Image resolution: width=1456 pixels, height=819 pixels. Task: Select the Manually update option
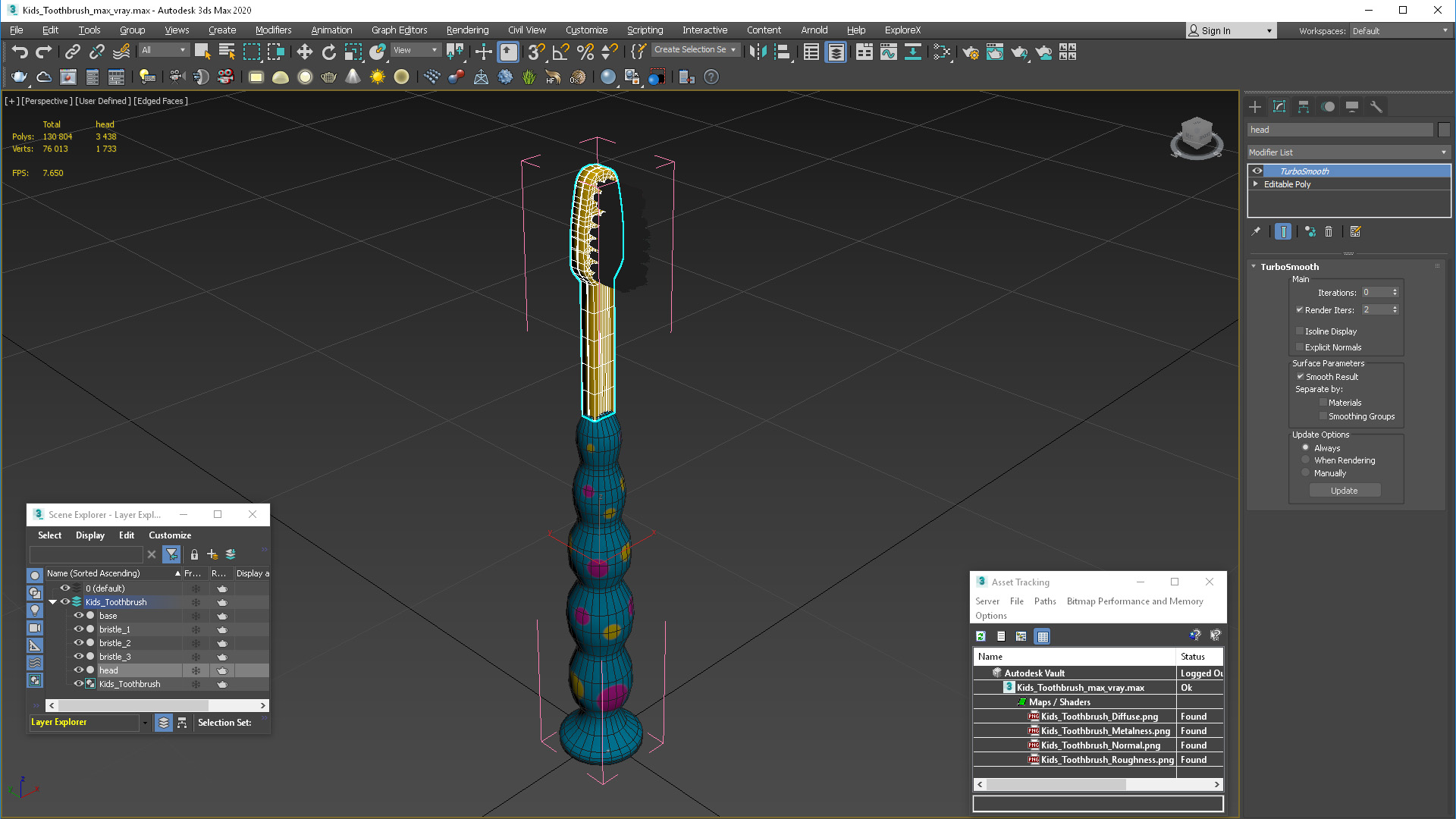pyautogui.click(x=1305, y=472)
